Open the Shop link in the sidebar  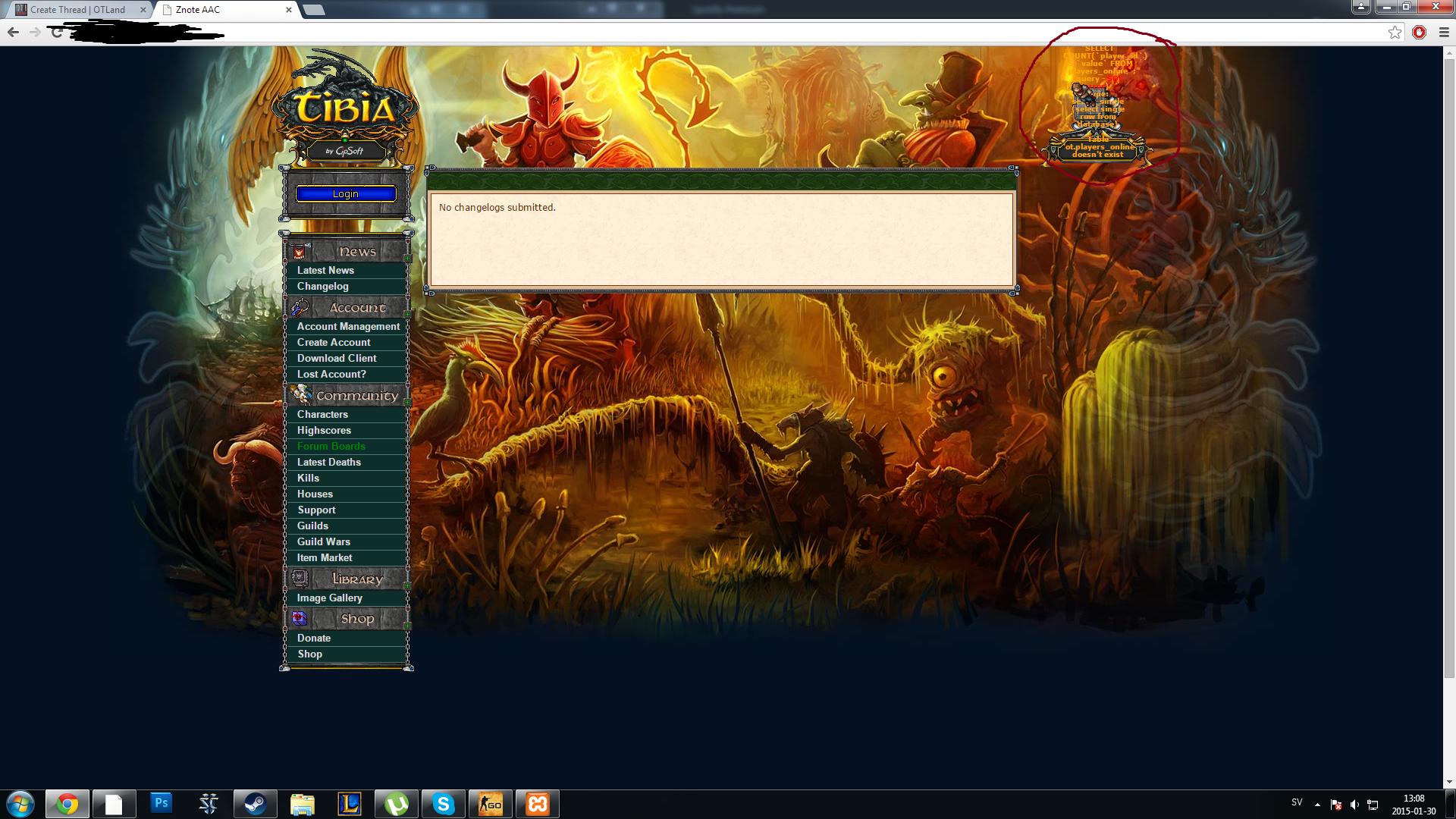309,654
